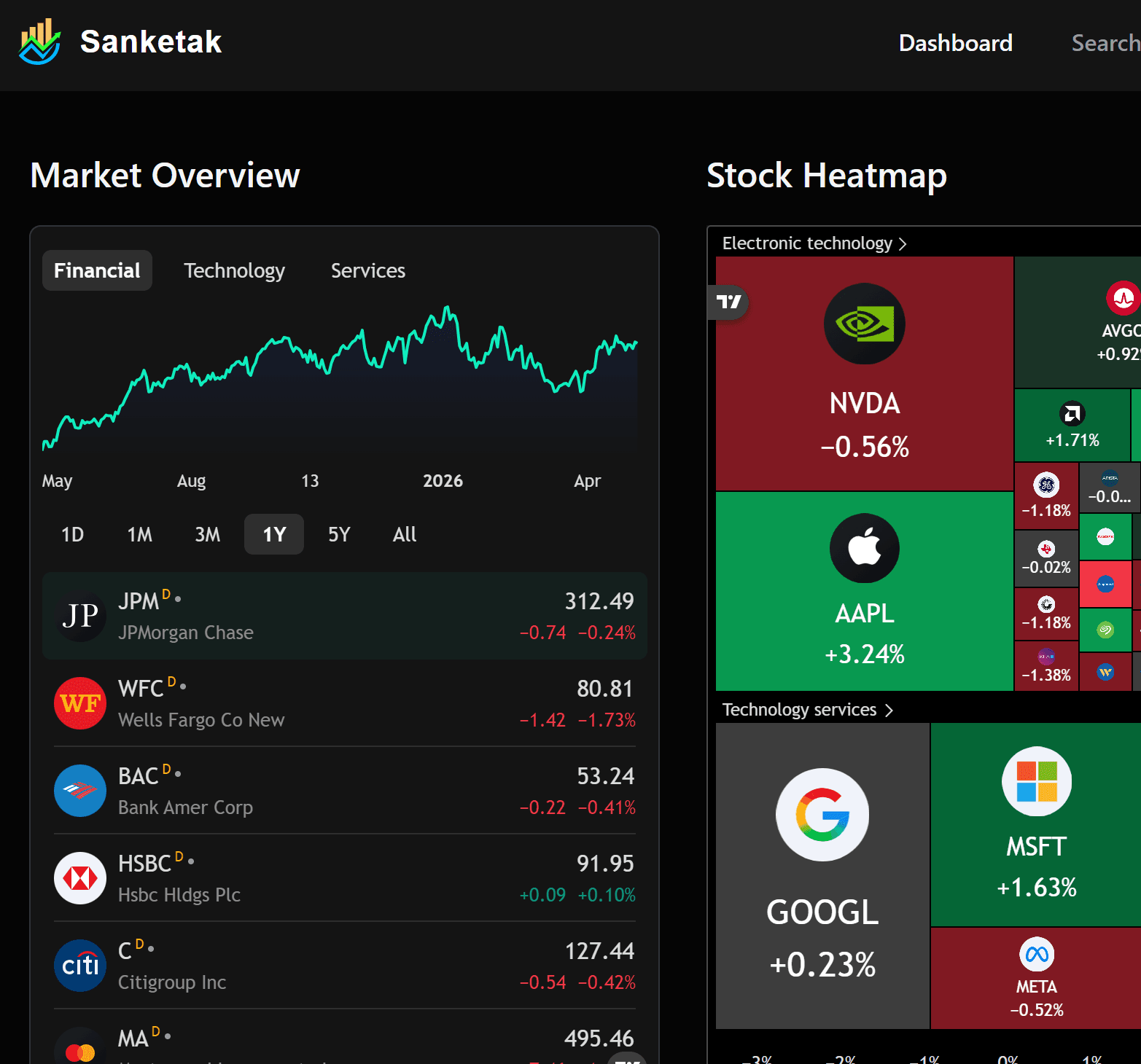Screen dimensions: 1141x1064
Task: Open the BAC Bank Amer Corp row
Action: (345, 791)
